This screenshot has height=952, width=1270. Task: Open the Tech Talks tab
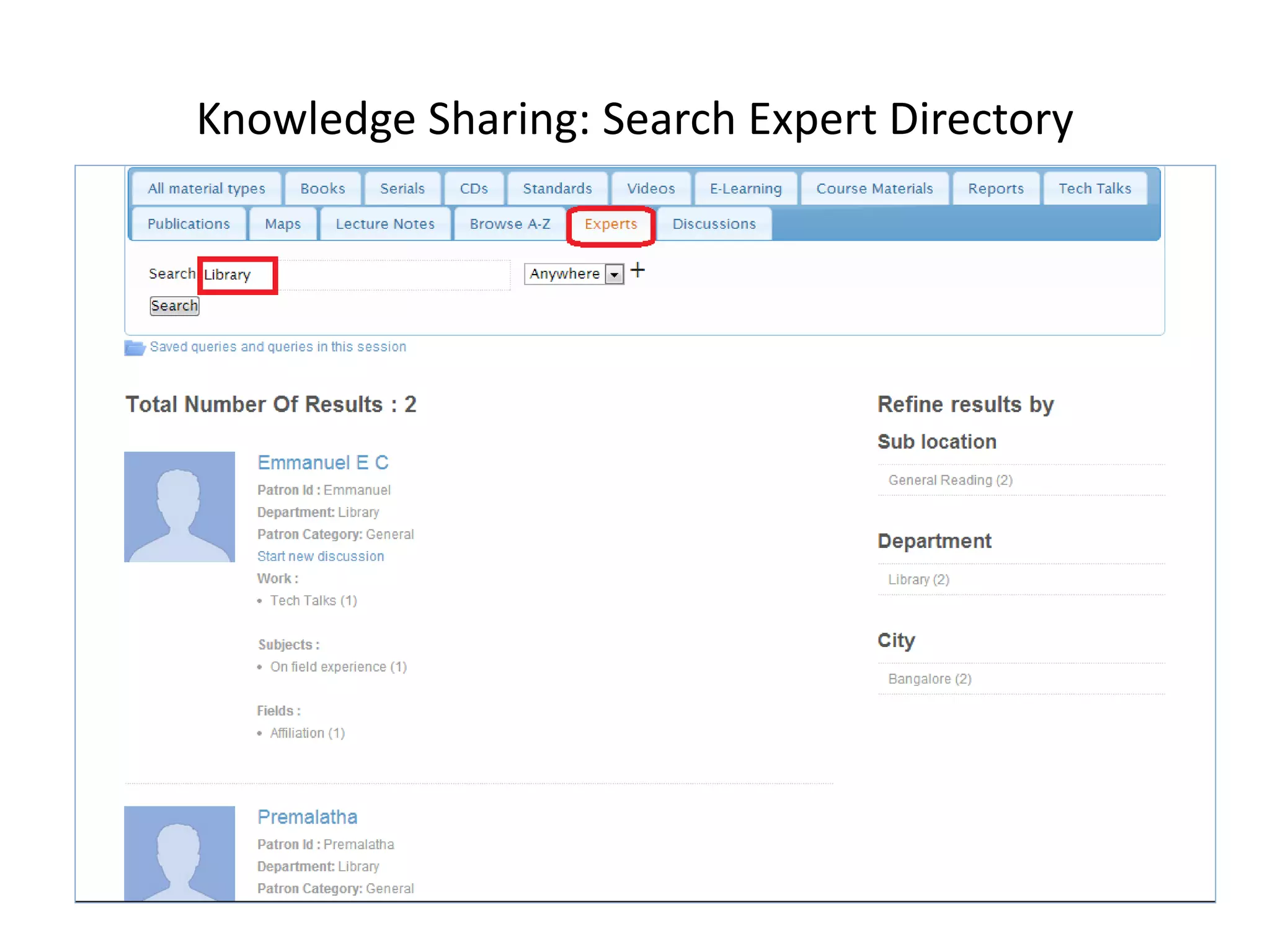click(1095, 188)
